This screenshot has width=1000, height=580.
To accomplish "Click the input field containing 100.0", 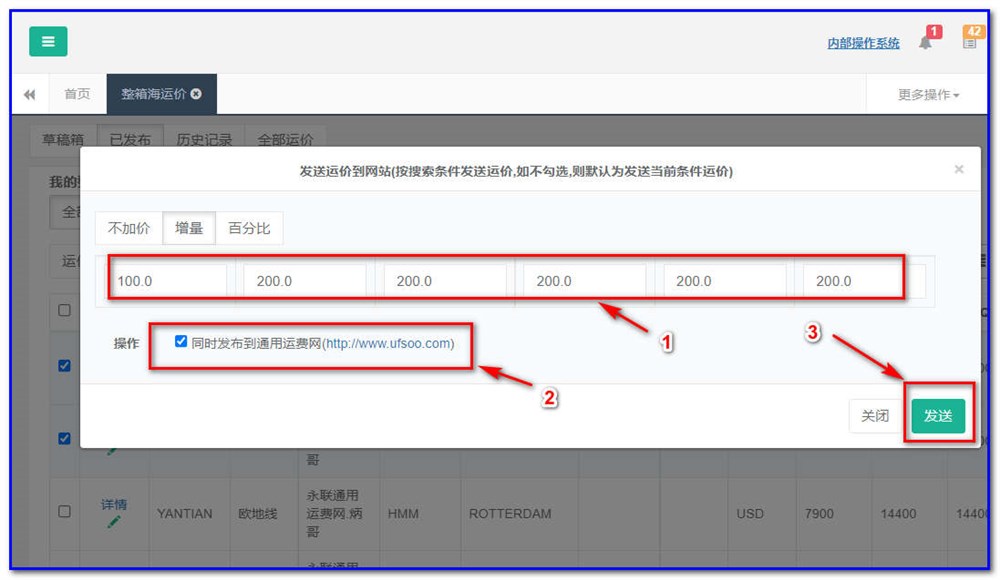I will click(x=168, y=281).
